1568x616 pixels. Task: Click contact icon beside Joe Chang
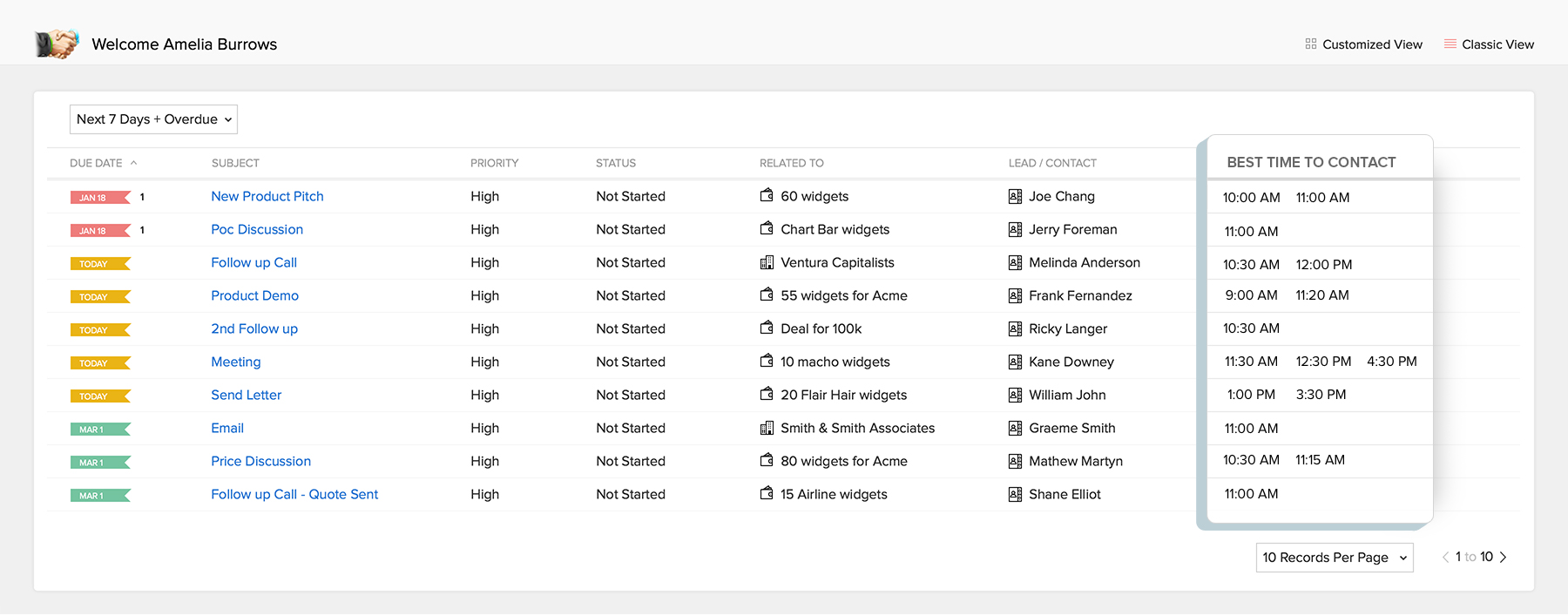pyautogui.click(x=1015, y=197)
